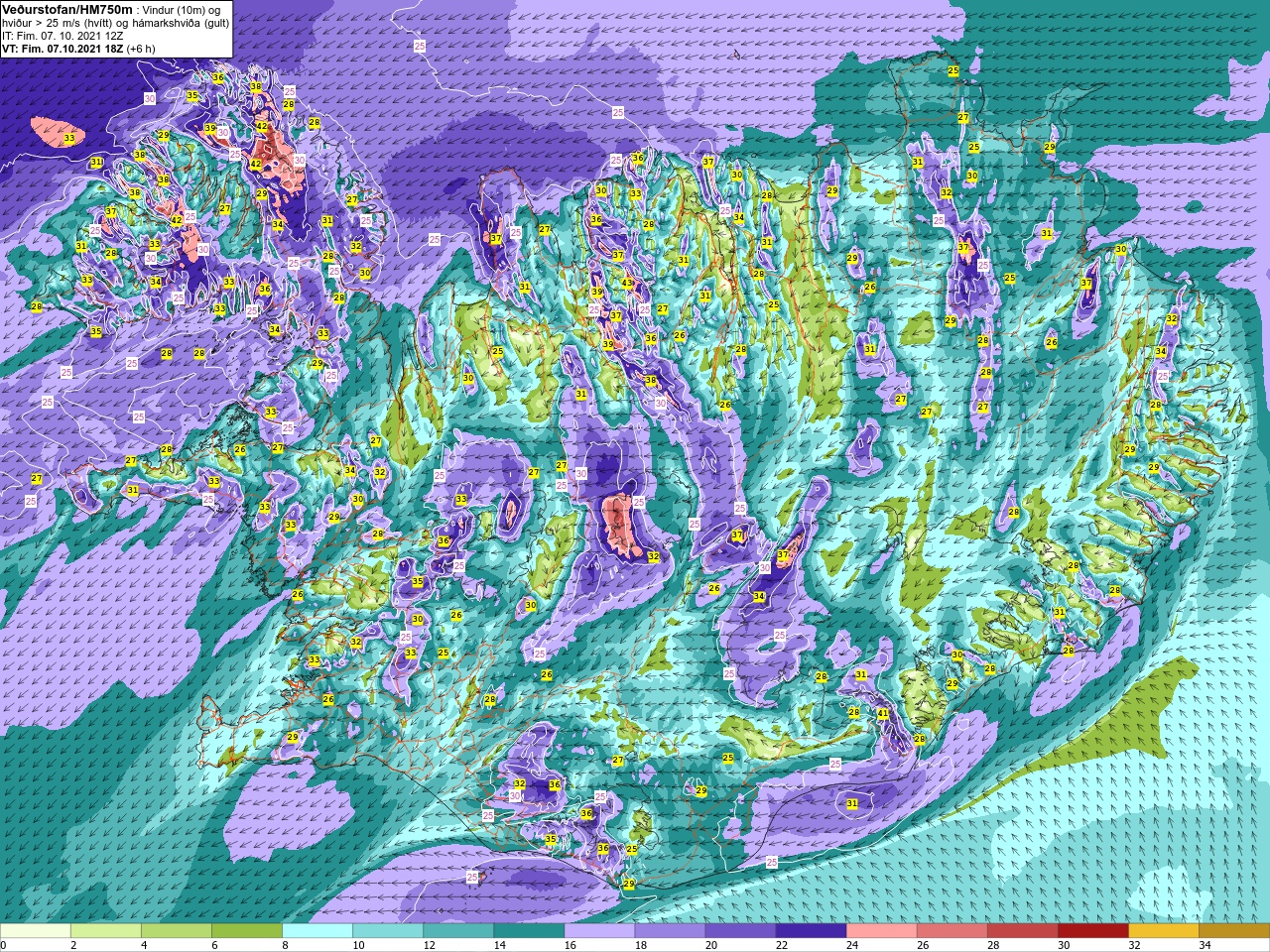Click the '34' legend scale label
This screenshot has height=952, width=1270.
(x=1204, y=945)
